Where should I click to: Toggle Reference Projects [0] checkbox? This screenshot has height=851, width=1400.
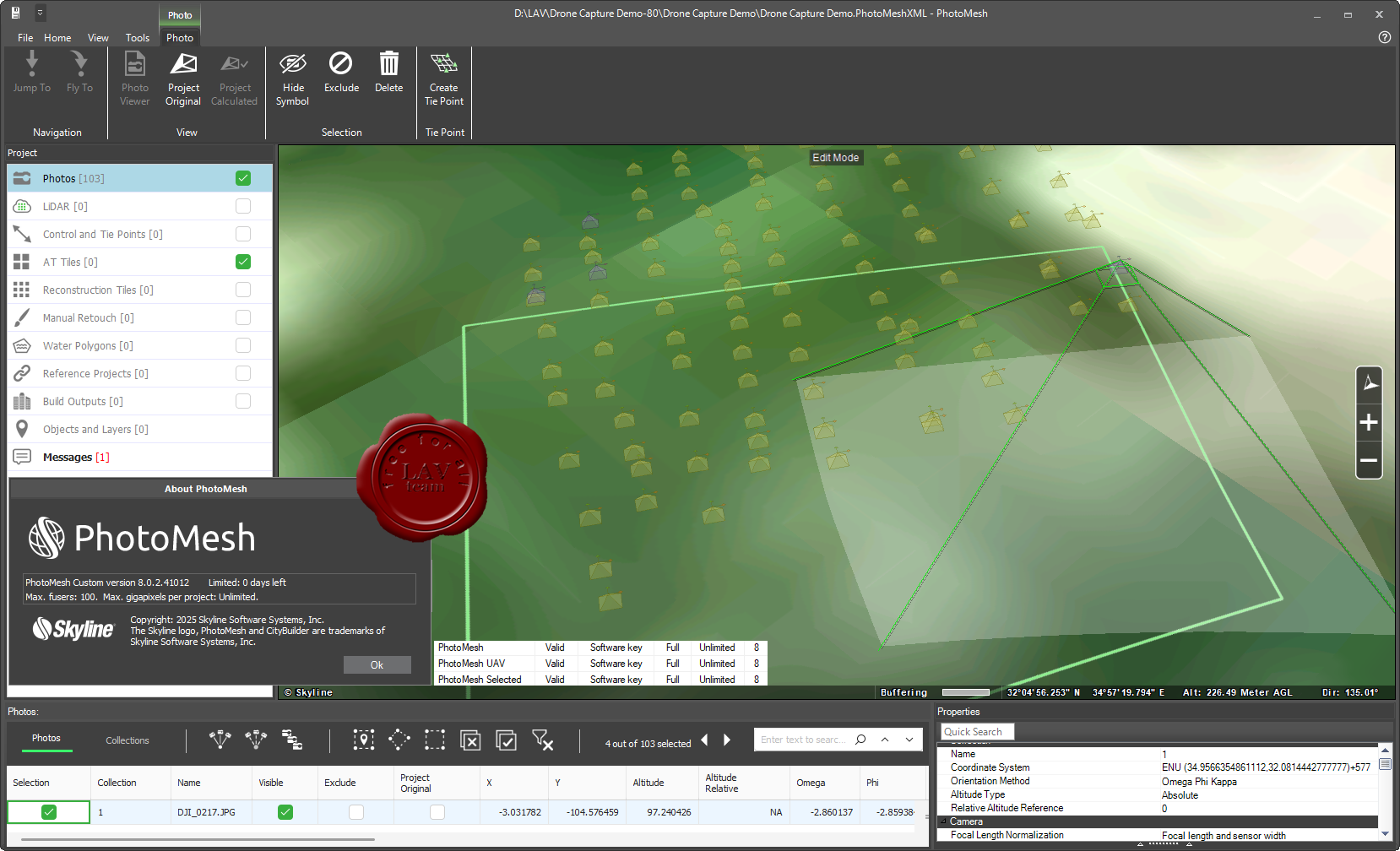point(243,373)
